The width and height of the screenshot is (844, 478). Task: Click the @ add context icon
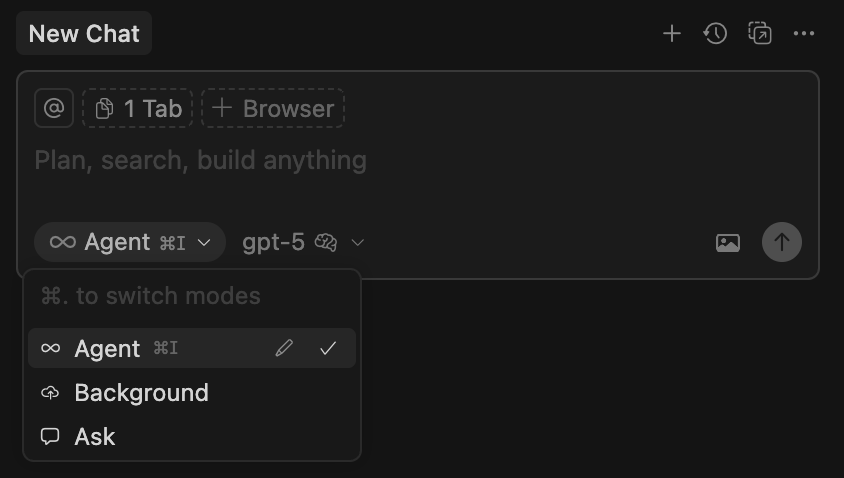[54, 108]
